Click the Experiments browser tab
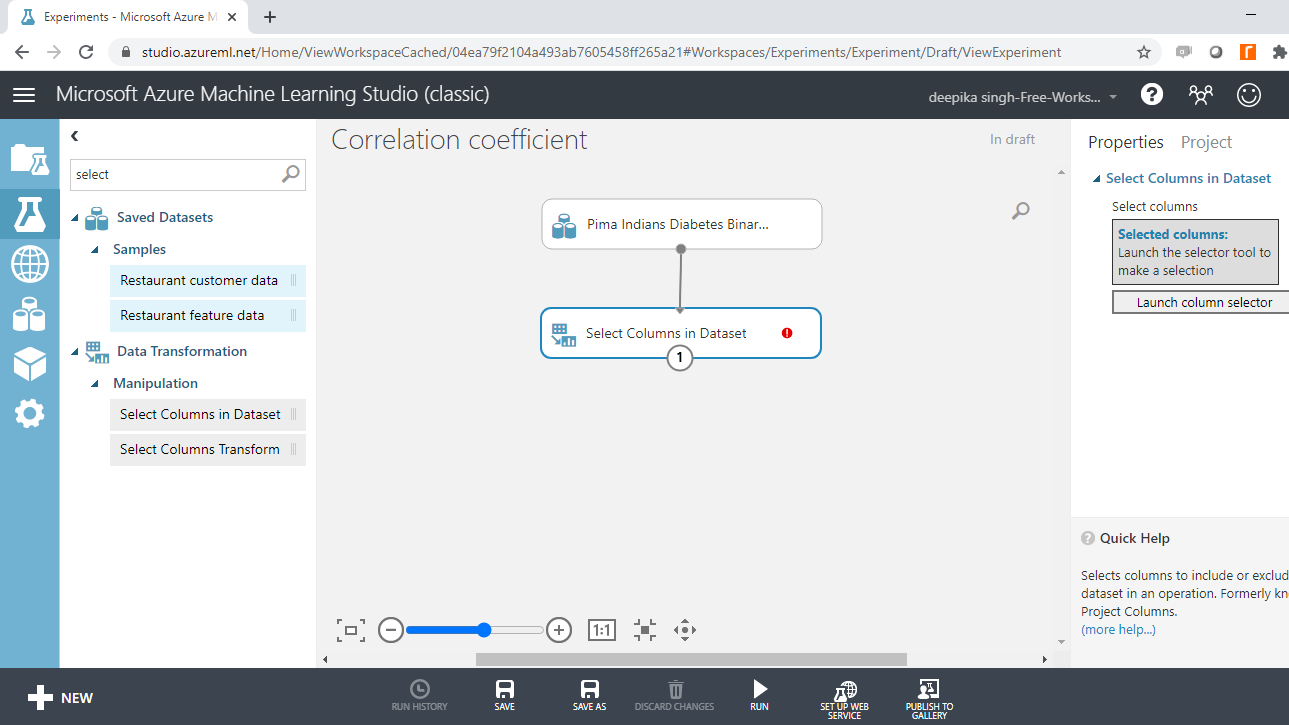This screenshot has width=1289, height=725. [126, 17]
